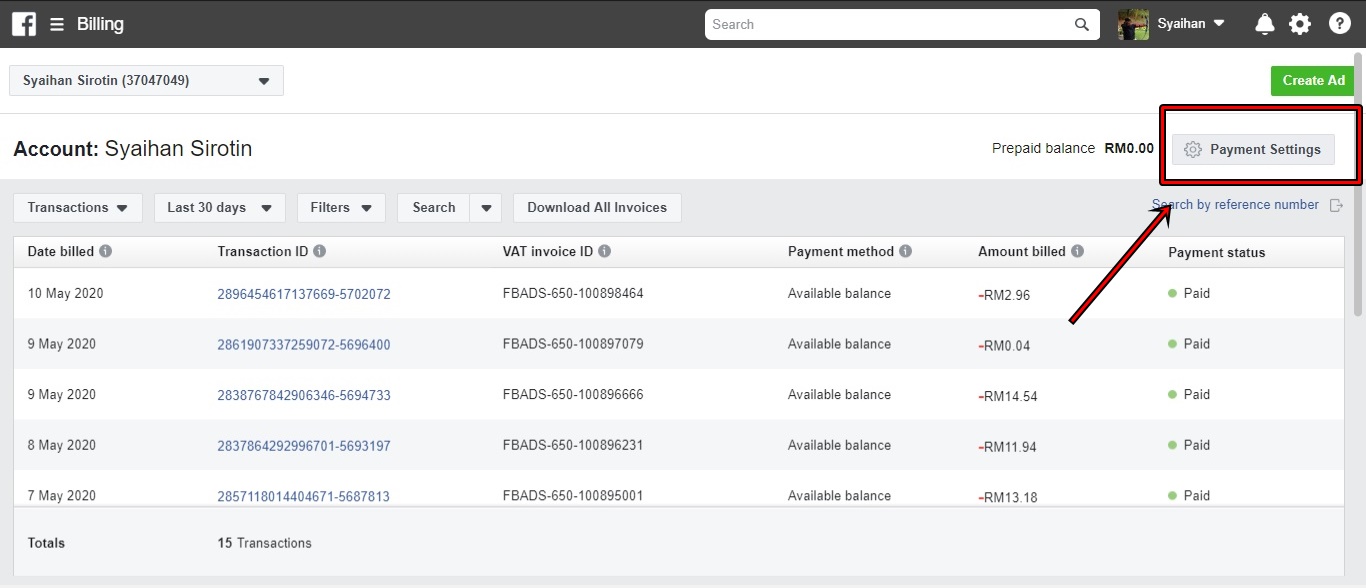
Task: Click Search by reference number link
Action: (x=1235, y=205)
